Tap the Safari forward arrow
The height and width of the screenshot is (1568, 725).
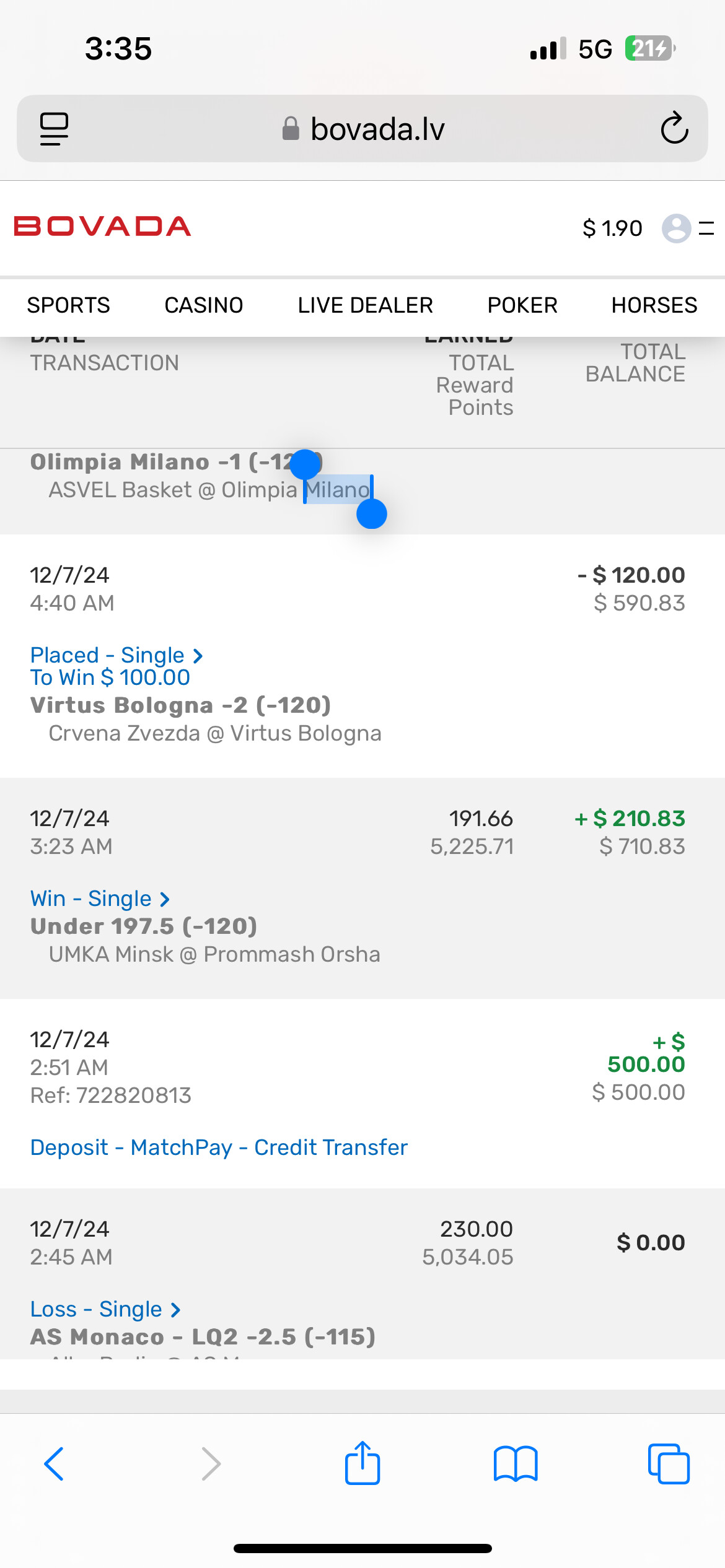point(211,1464)
